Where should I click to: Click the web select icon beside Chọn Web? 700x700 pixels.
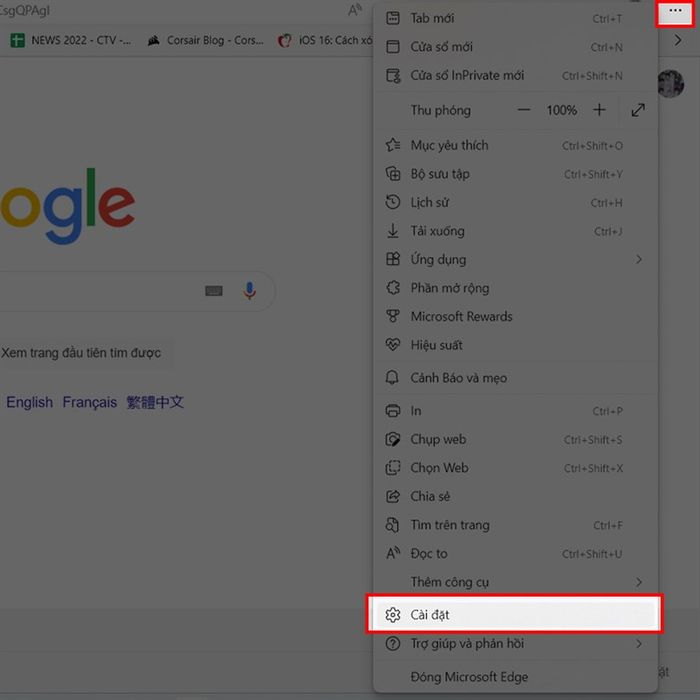(393, 468)
